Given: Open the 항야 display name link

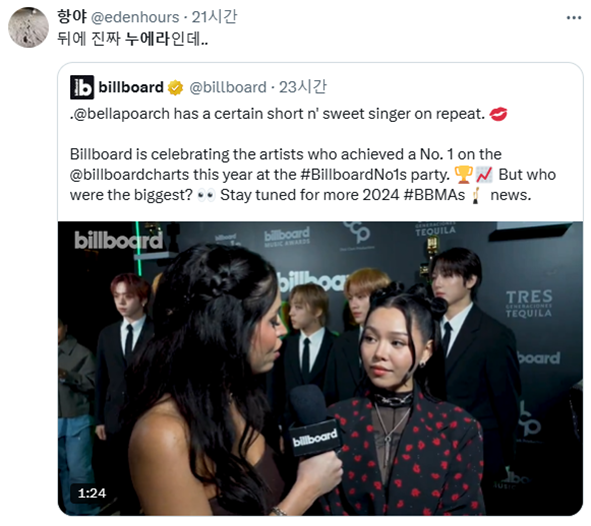Looking at the screenshot, I should click(x=72, y=17).
